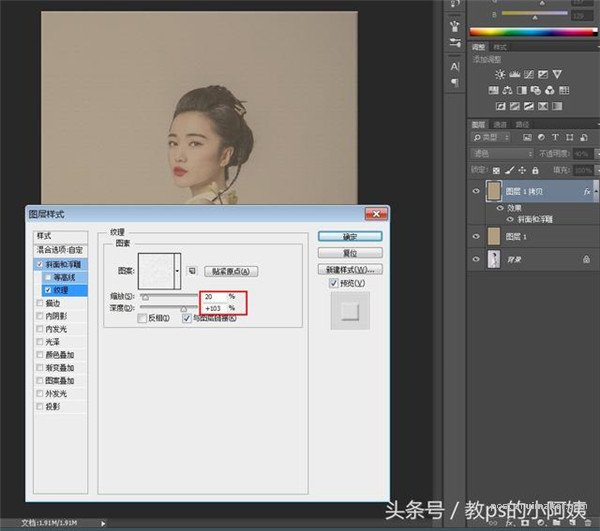Add a Vibrance adjustment (triangle icon)
Image resolution: width=600 pixels, height=531 pixels.
(557, 74)
